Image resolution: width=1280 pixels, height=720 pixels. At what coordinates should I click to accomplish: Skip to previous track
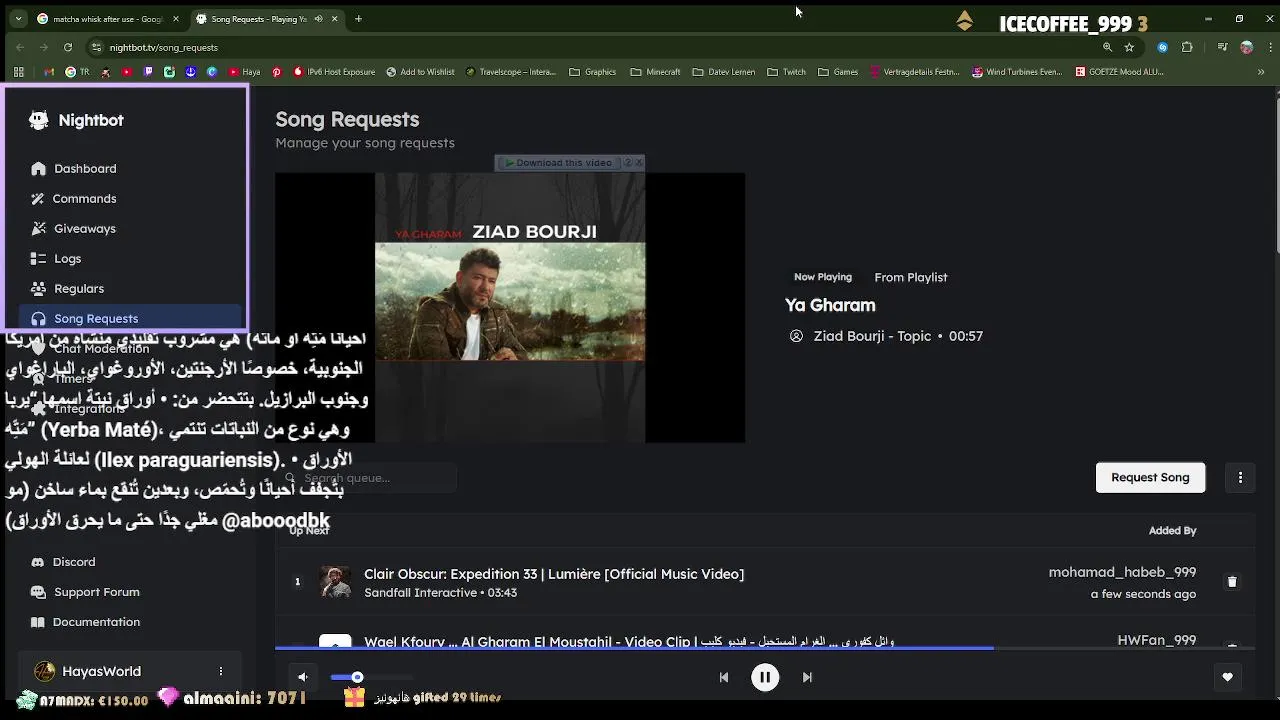click(x=724, y=677)
